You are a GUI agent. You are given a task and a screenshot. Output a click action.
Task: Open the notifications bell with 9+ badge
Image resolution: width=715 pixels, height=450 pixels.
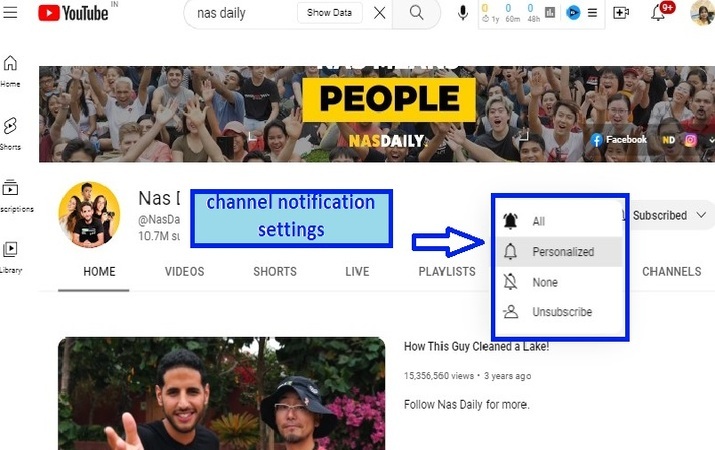[x=658, y=13]
